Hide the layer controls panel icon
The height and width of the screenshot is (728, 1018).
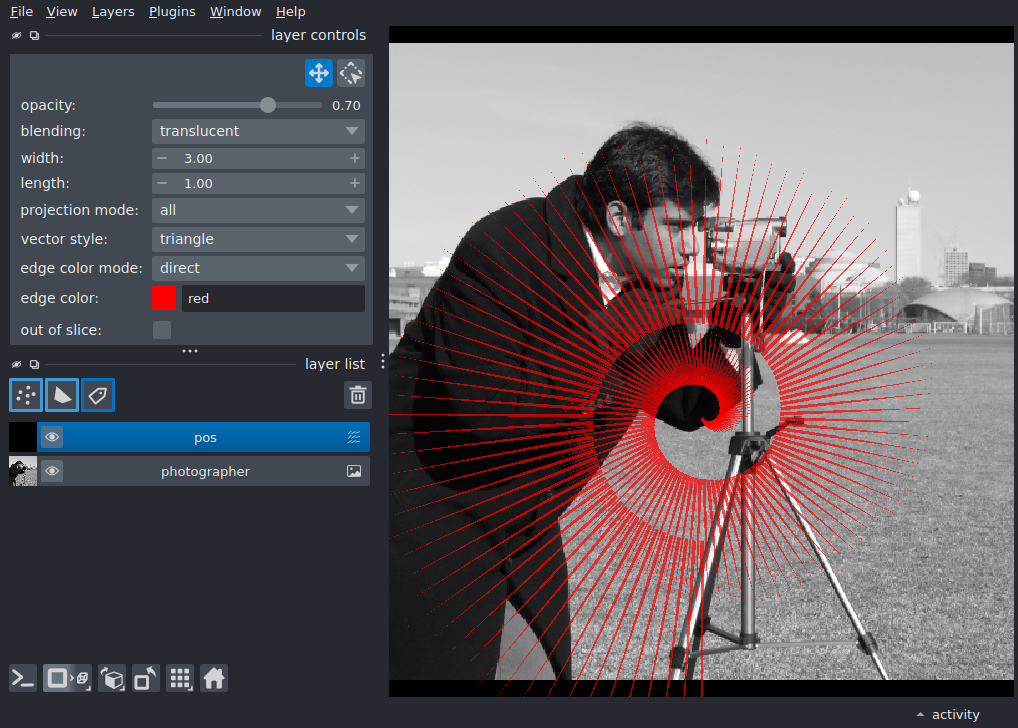coord(16,36)
